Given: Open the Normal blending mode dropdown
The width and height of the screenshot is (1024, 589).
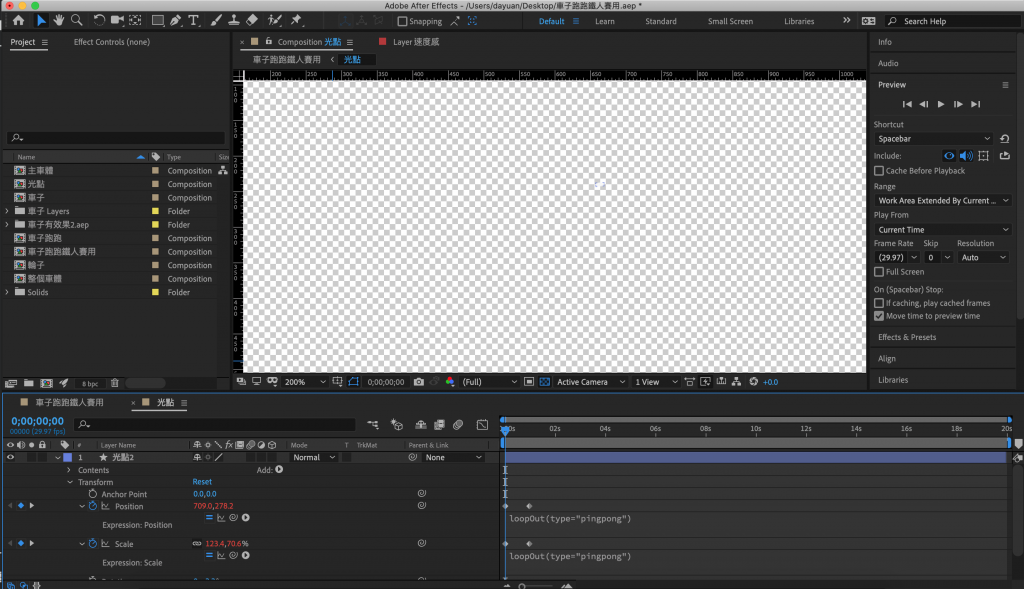Looking at the screenshot, I should coord(313,458).
